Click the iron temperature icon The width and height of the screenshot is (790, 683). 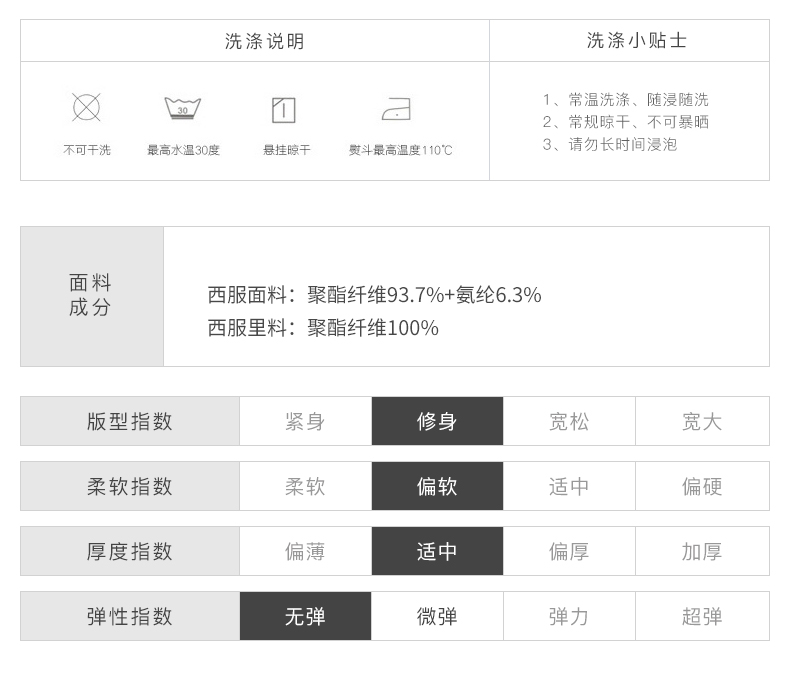pyautogui.click(x=397, y=109)
